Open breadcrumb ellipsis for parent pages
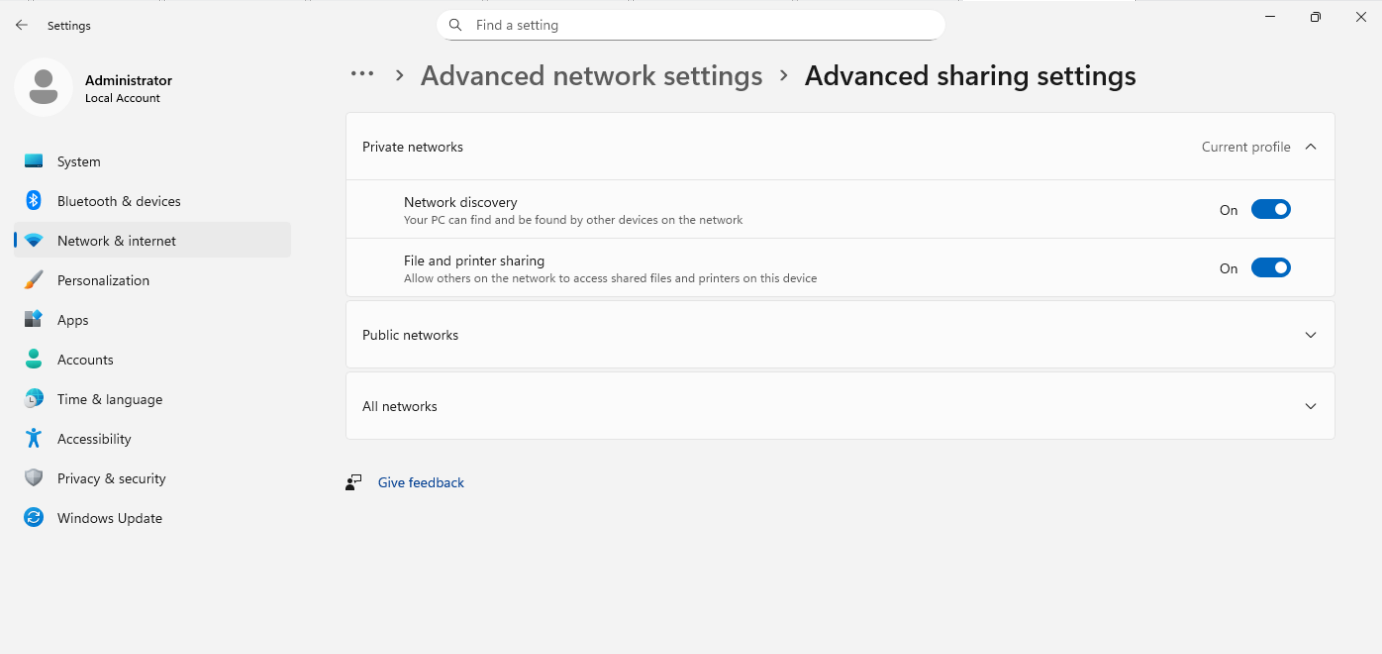This screenshot has width=1382, height=654. (x=362, y=75)
